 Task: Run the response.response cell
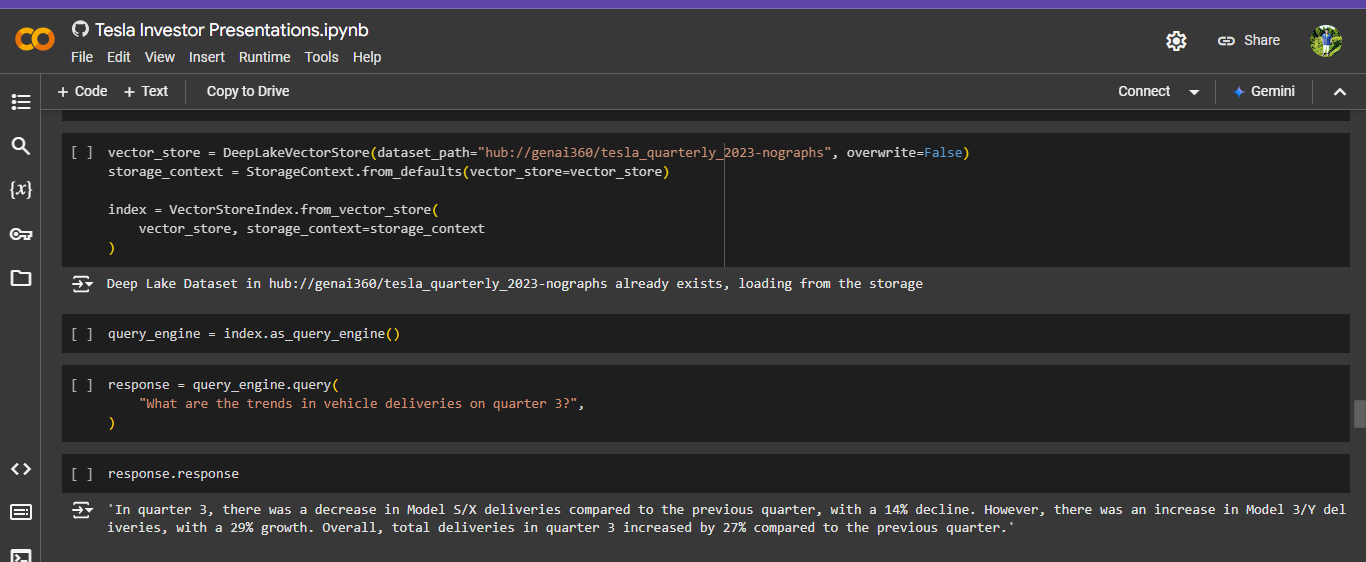click(82, 474)
